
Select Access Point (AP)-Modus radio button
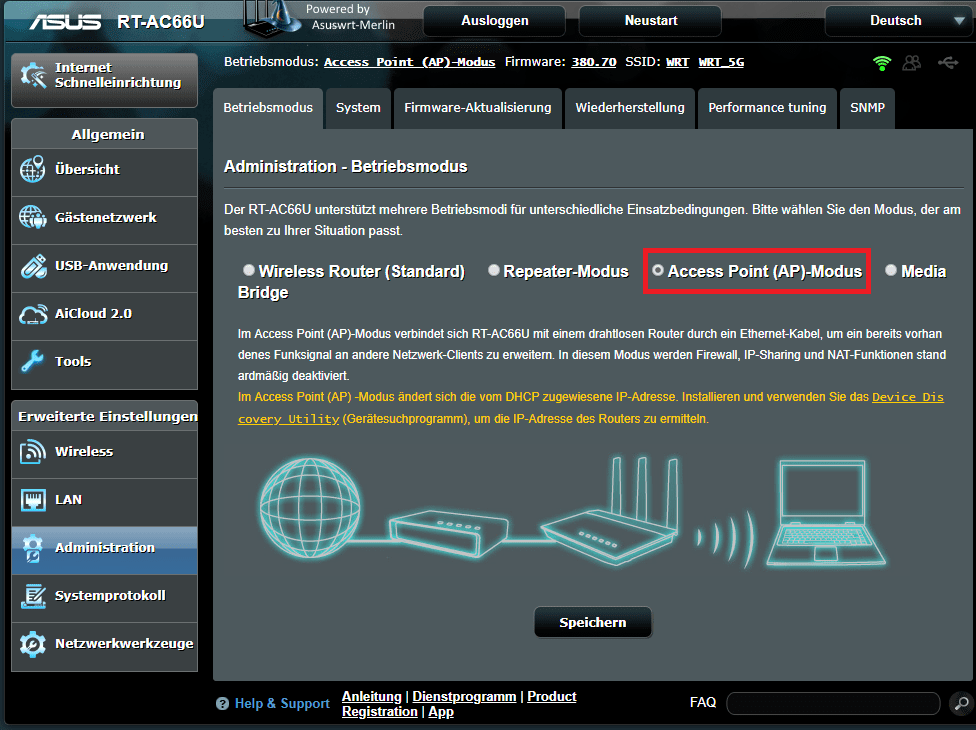coord(658,269)
